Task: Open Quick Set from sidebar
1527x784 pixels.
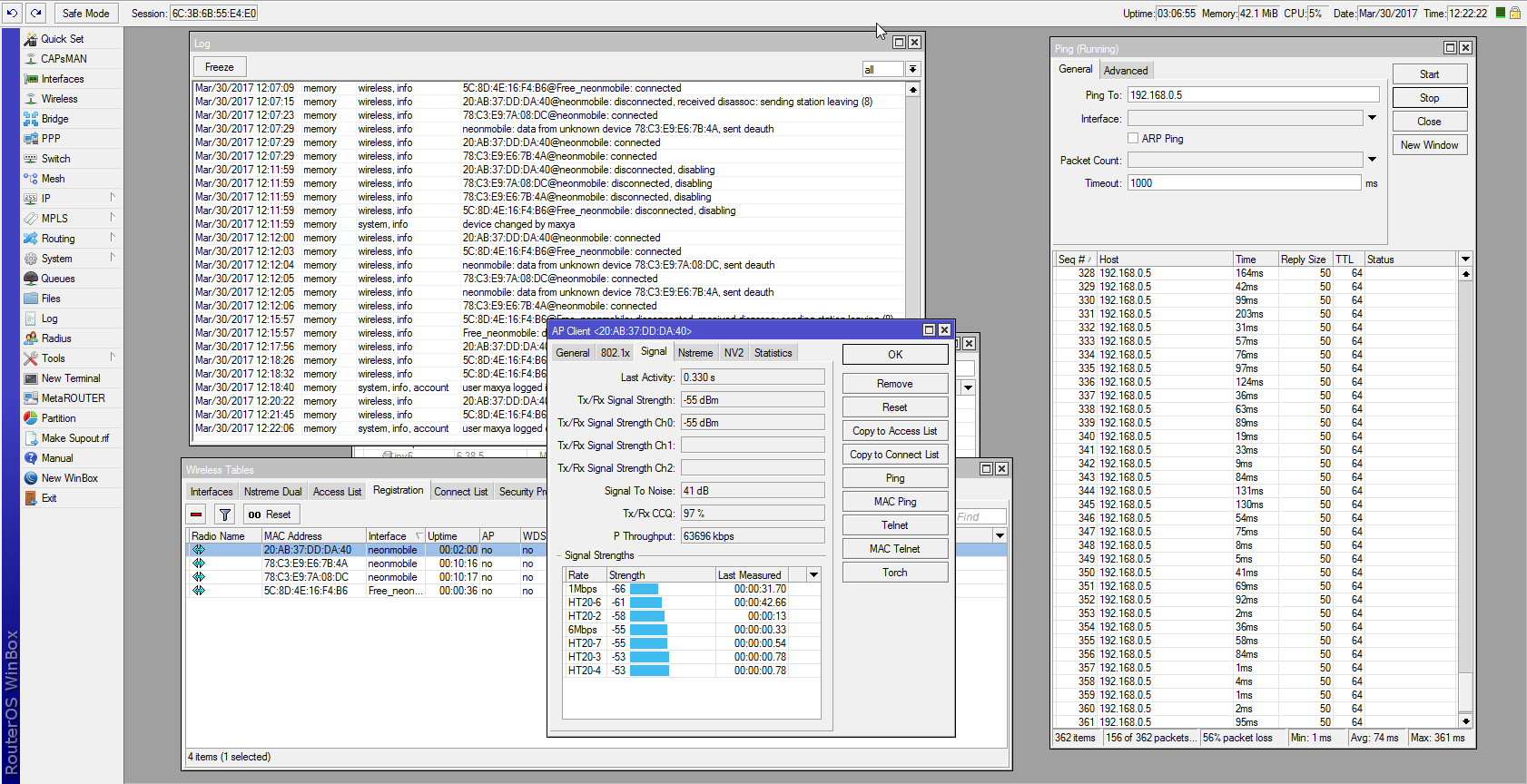Action: [62, 39]
